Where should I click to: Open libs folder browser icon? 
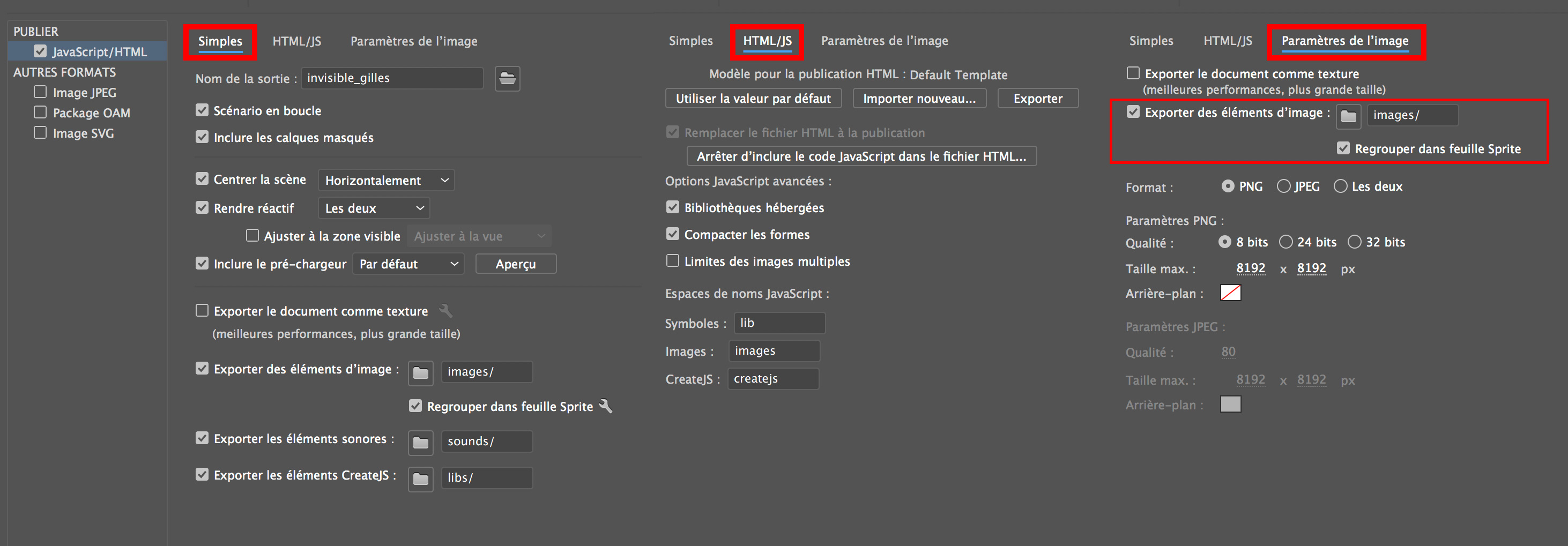421,479
